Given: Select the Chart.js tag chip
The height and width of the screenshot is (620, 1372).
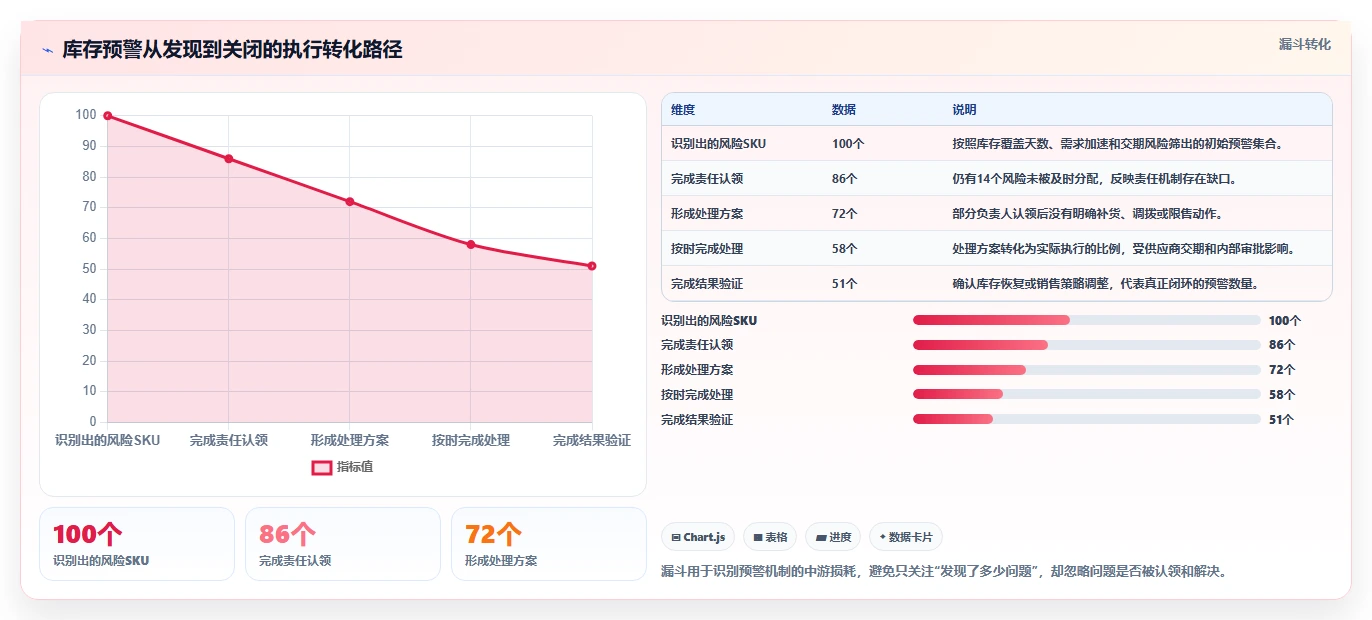Looking at the screenshot, I should [697, 537].
